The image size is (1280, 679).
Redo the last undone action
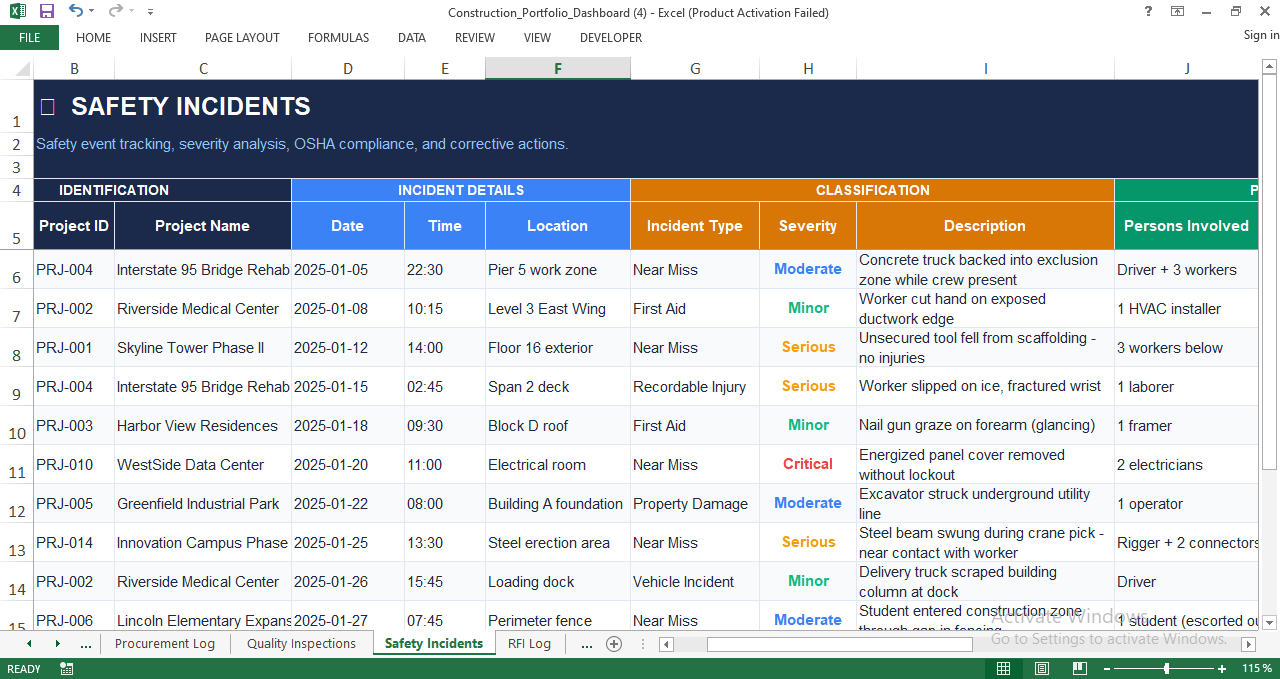(x=115, y=11)
